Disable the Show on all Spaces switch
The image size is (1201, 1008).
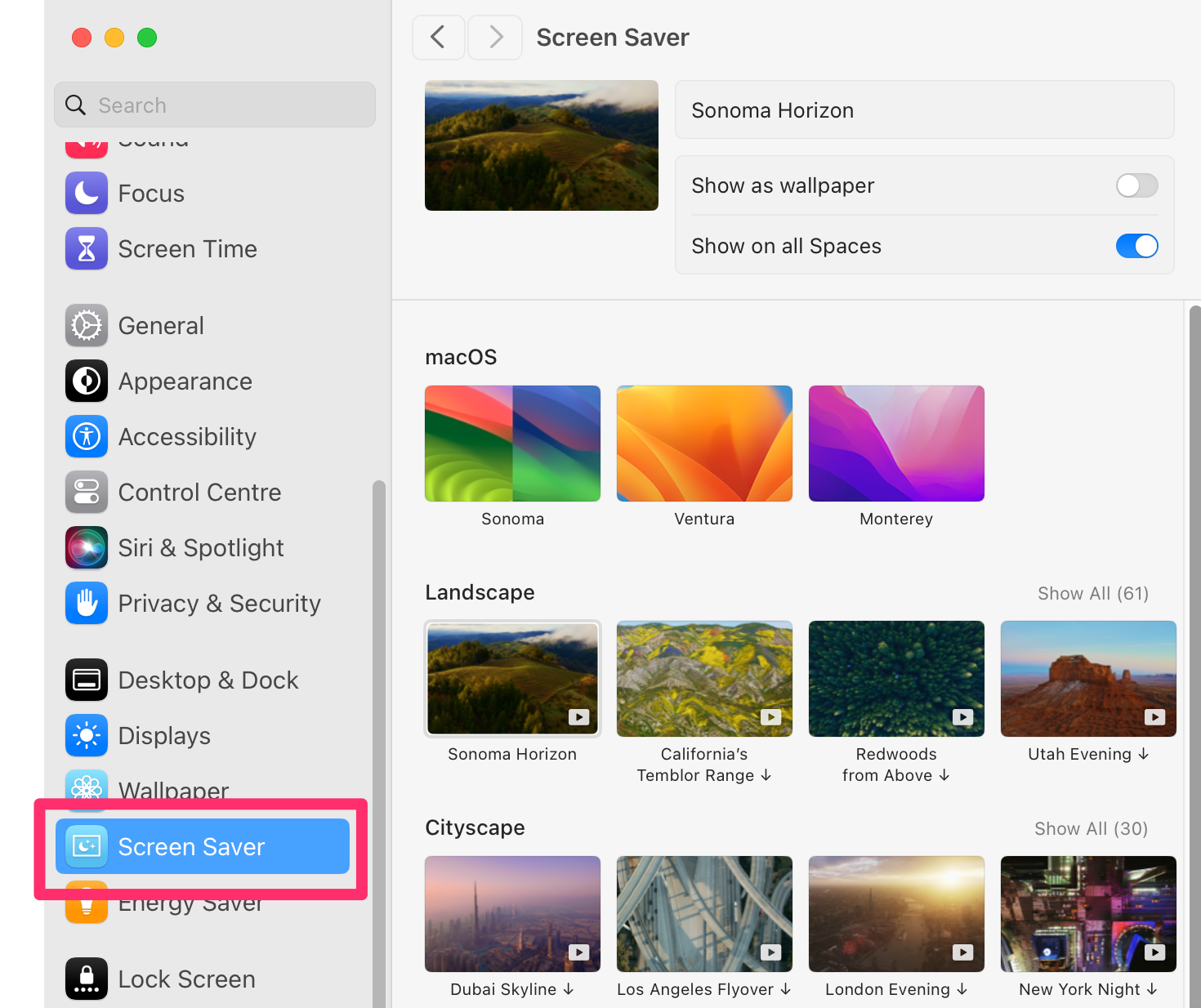click(1136, 246)
